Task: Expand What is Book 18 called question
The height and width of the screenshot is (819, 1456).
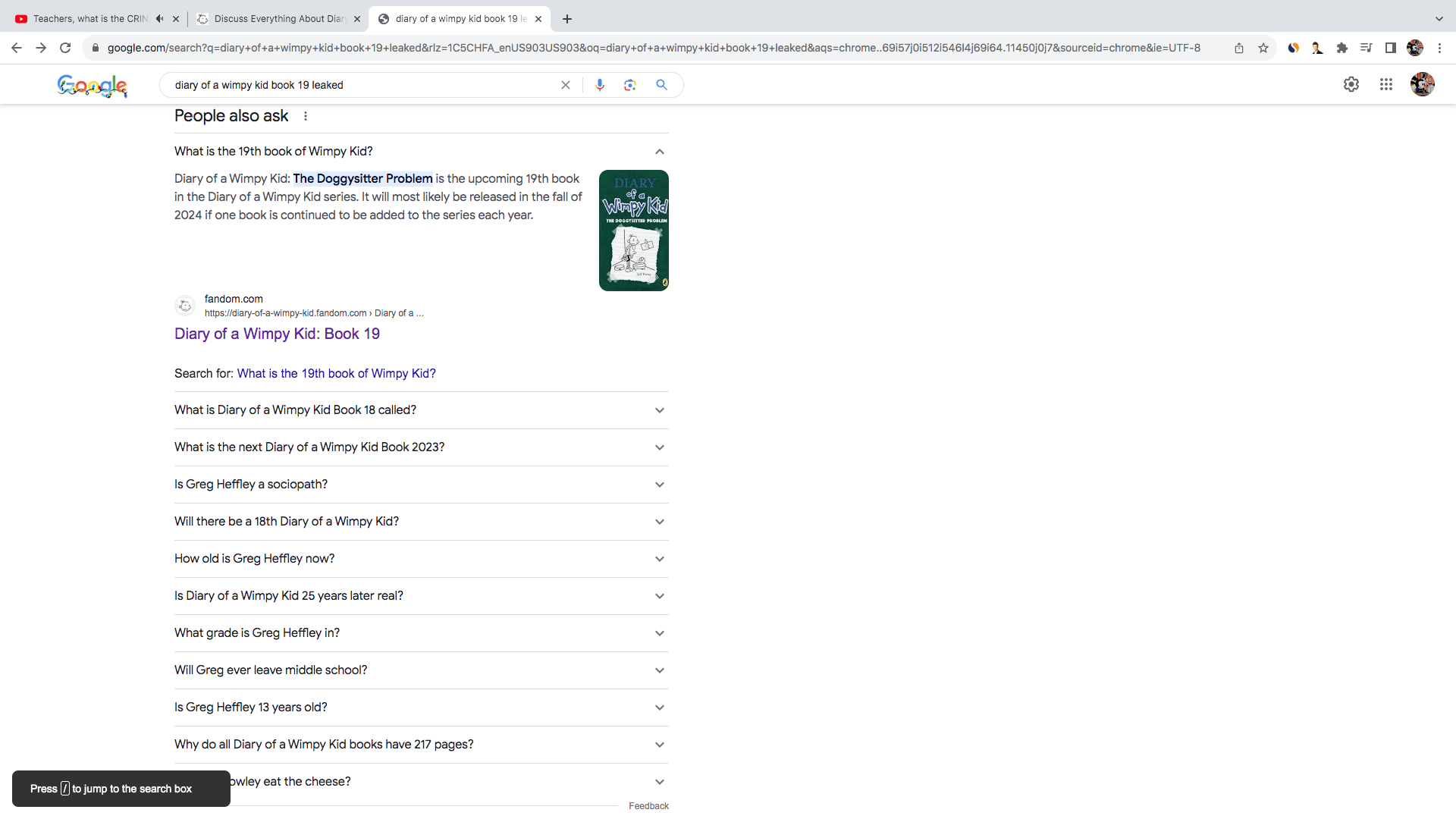Action: coord(422,410)
